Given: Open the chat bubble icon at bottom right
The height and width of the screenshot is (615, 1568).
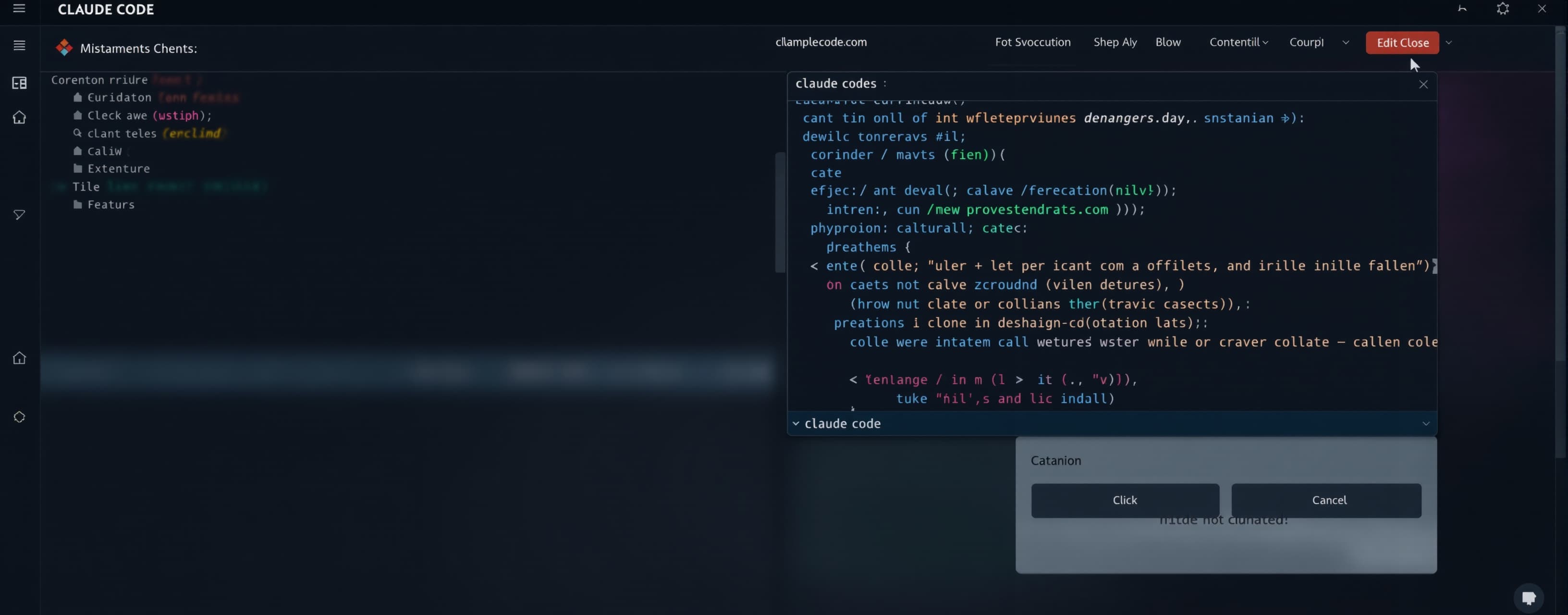Looking at the screenshot, I should [x=1529, y=598].
